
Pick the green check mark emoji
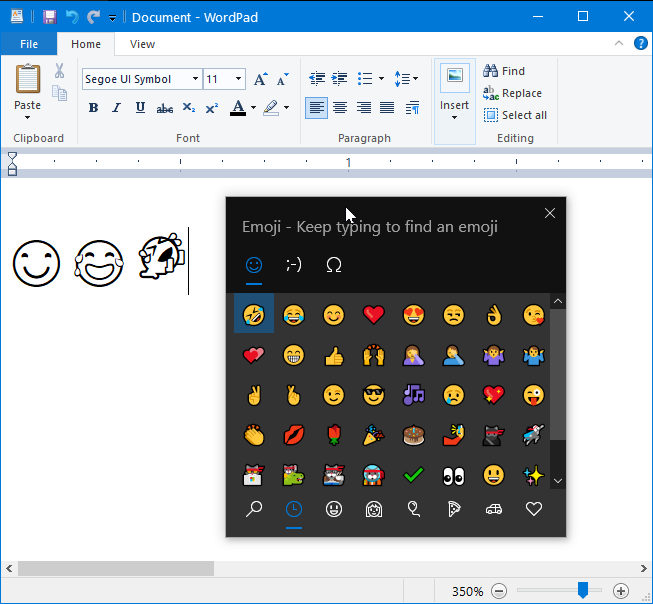414,475
